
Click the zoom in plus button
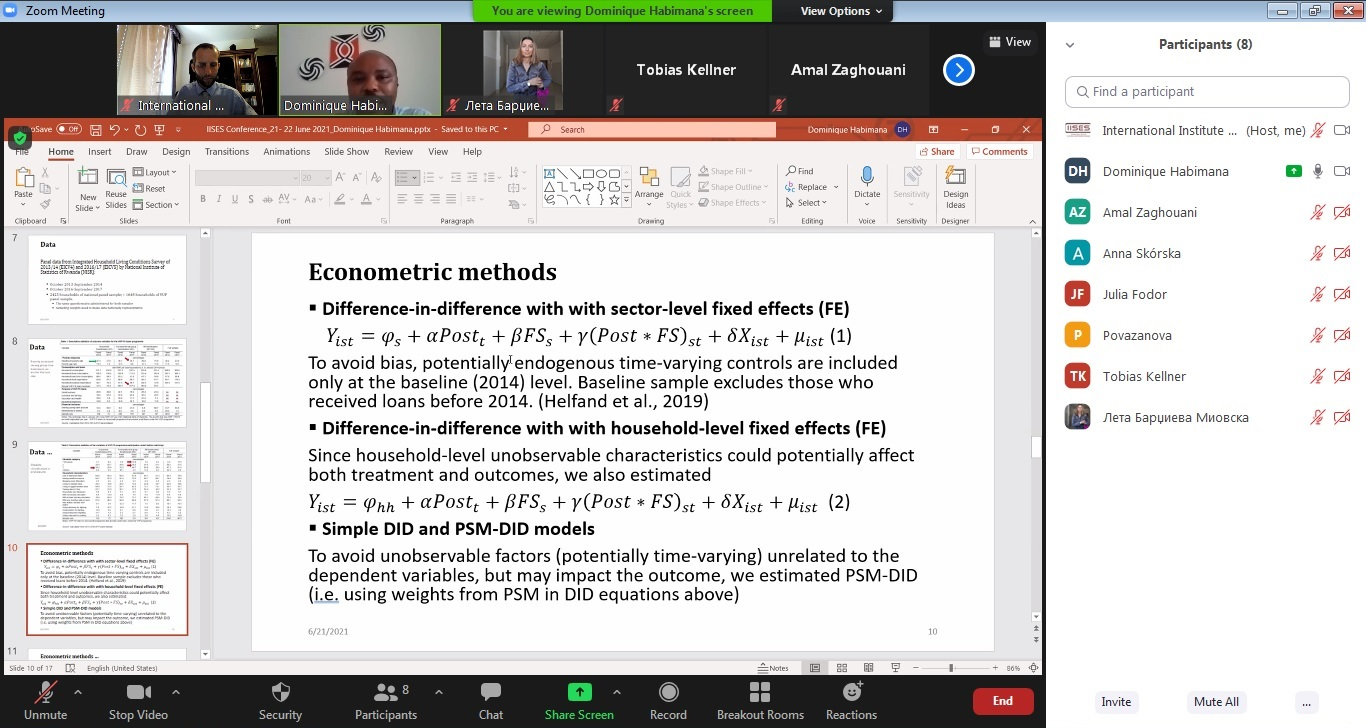(x=995, y=668)
